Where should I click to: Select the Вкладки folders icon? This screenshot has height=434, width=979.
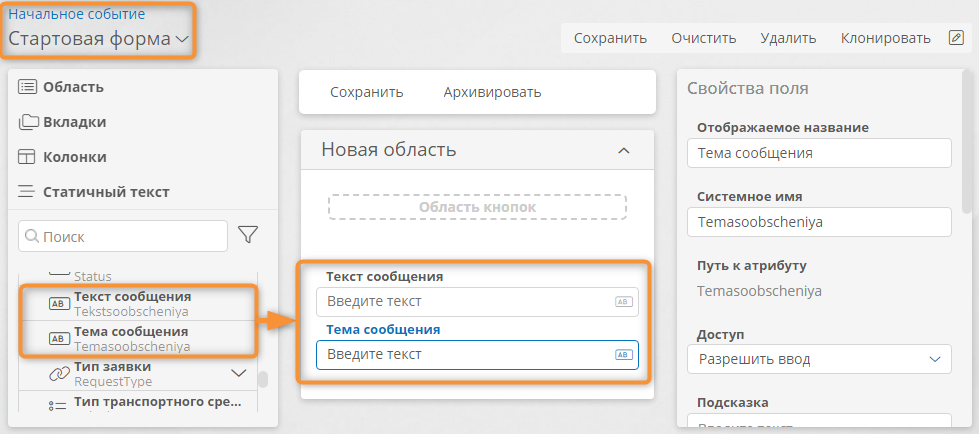[x=29, y=122]
